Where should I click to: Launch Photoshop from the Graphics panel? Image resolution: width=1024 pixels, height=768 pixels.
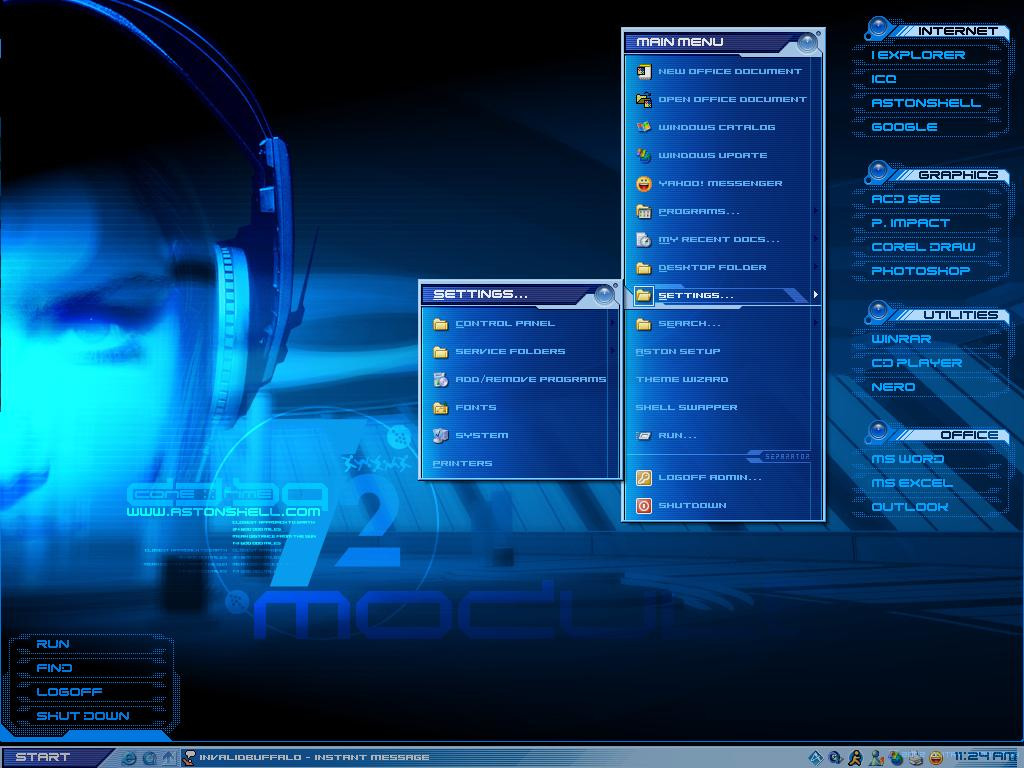pos(921,271)
